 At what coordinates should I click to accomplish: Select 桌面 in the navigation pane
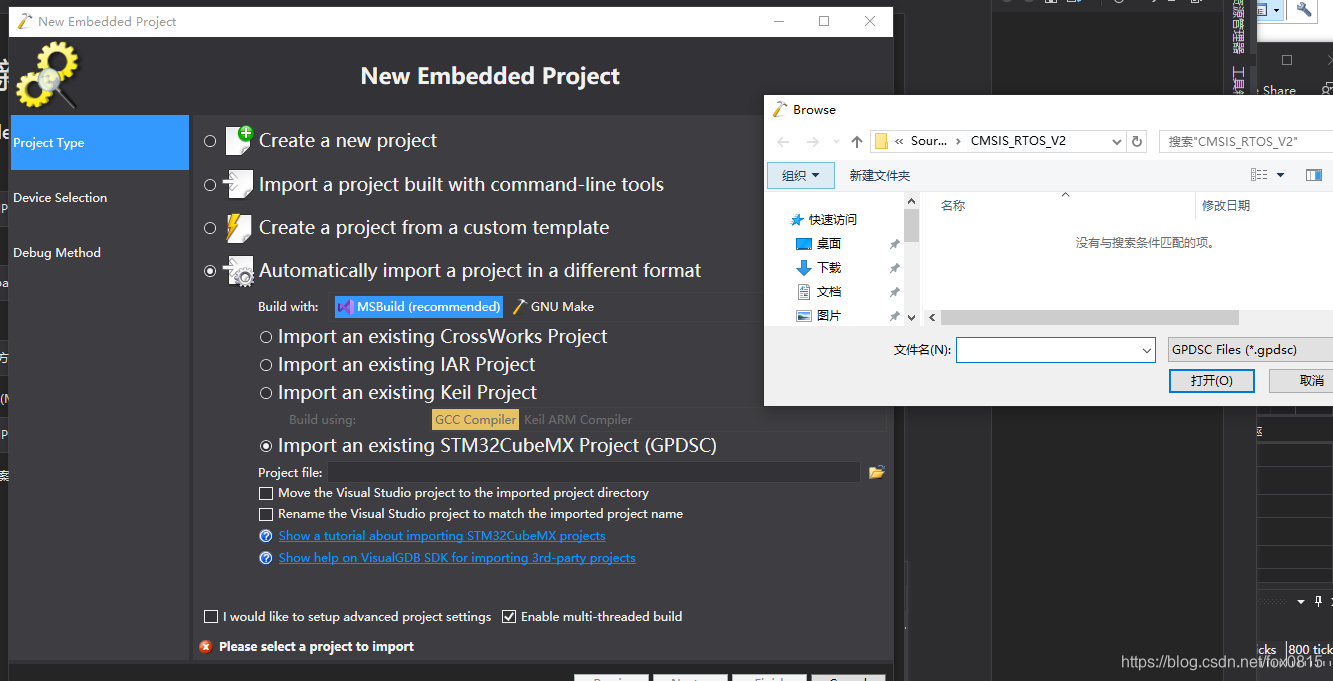(828, 244)
